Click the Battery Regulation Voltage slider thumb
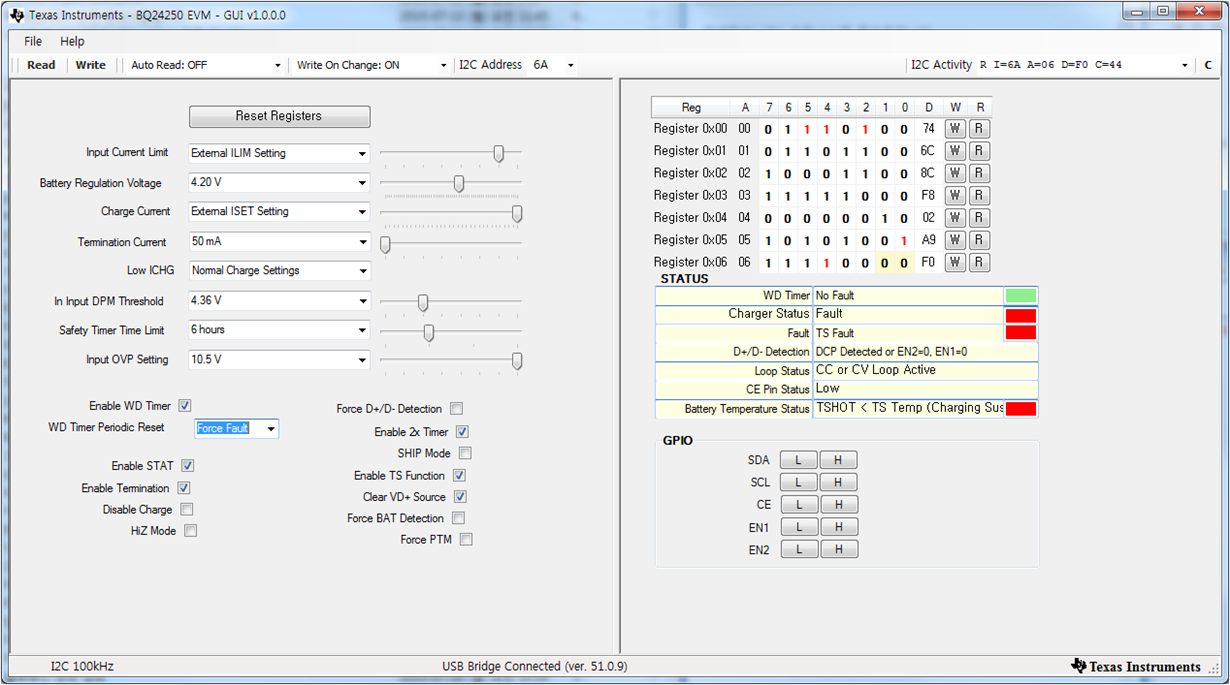1230x685 pixels. [459, 183]
